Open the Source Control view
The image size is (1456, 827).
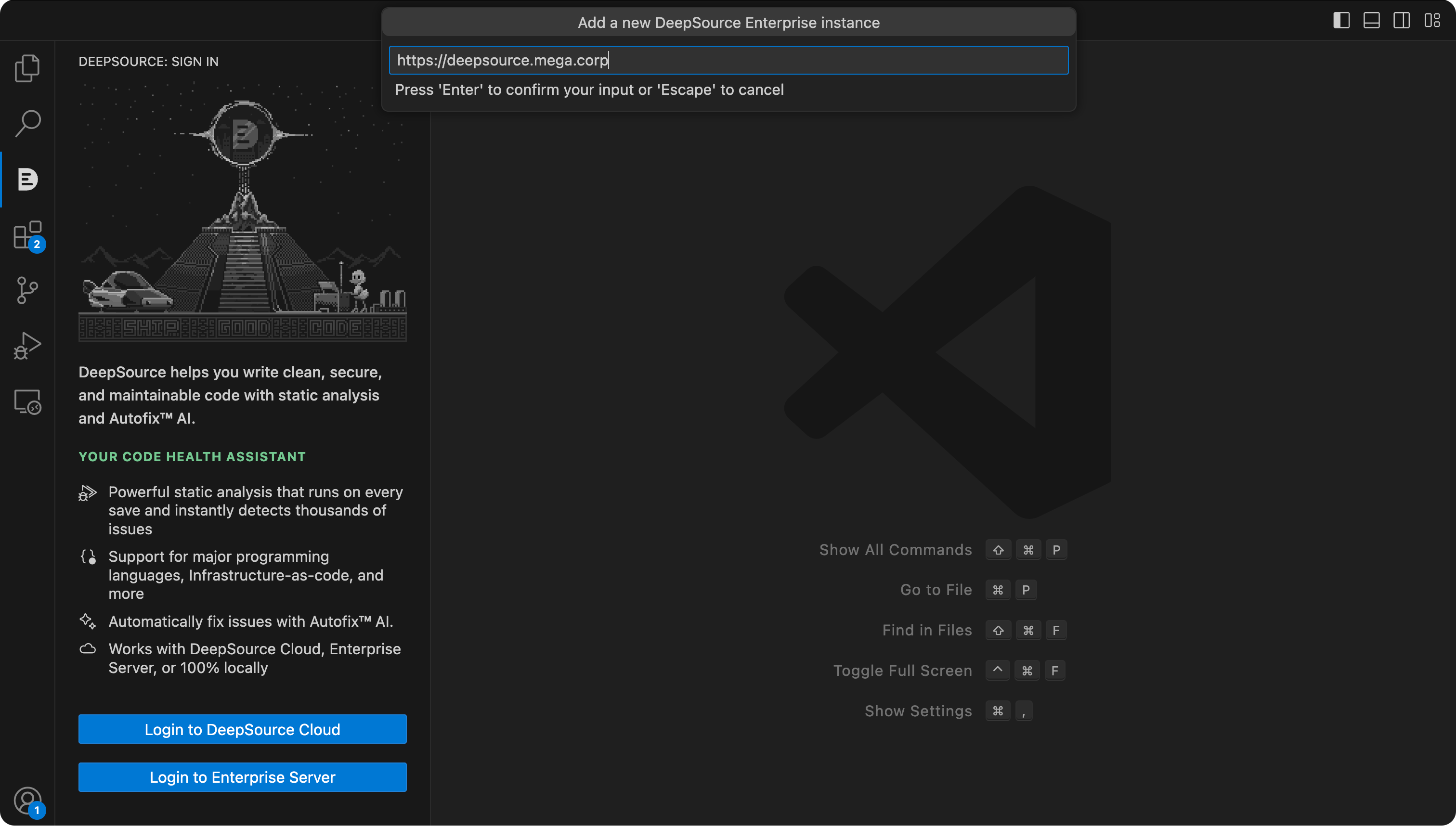pos(27,290)
